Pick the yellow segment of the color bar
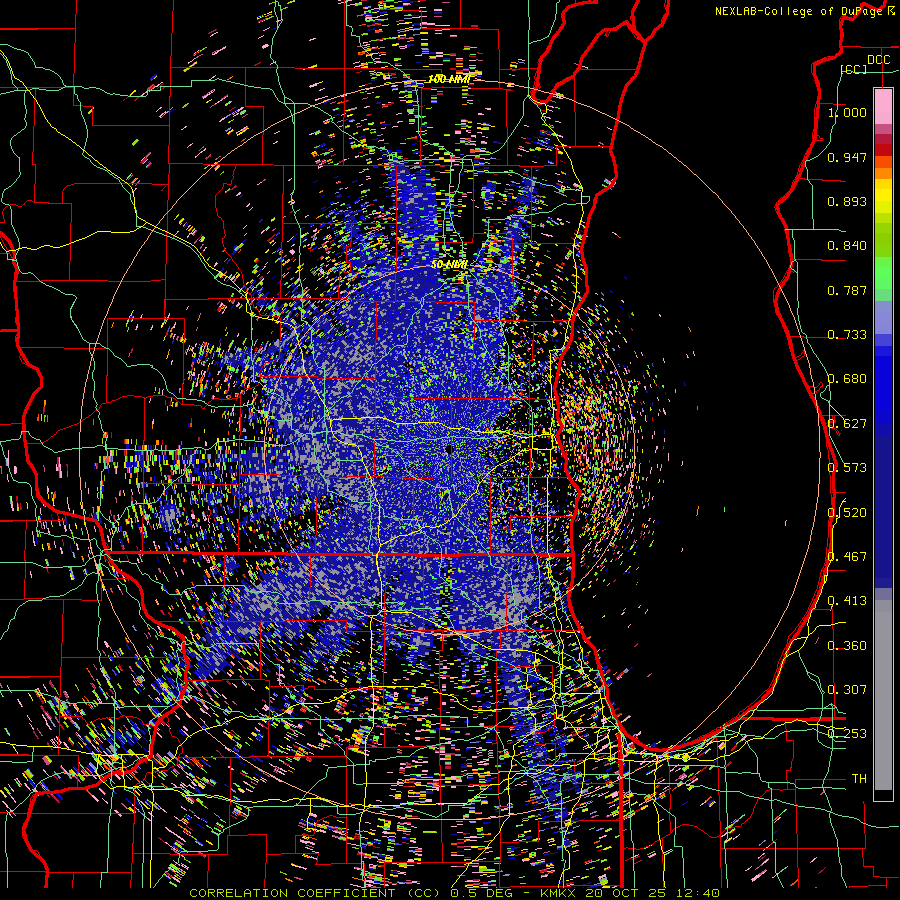This screenshot has height=900, width=900. click(883, 196)
